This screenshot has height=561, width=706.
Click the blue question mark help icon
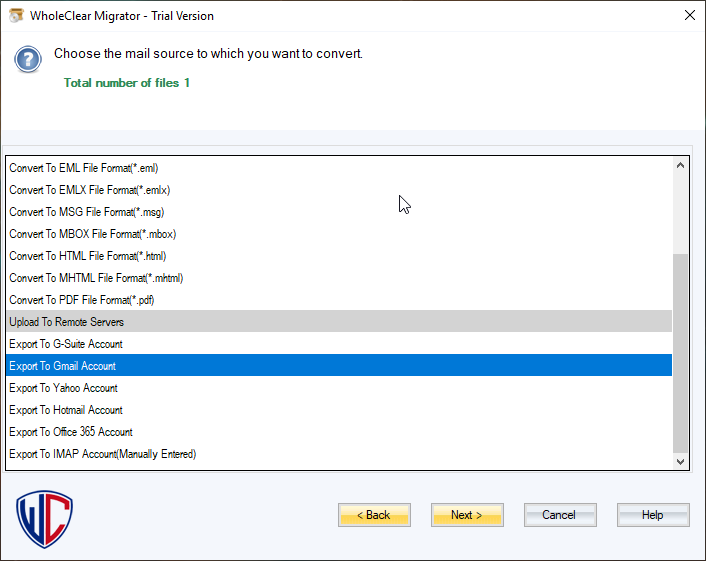28,60
